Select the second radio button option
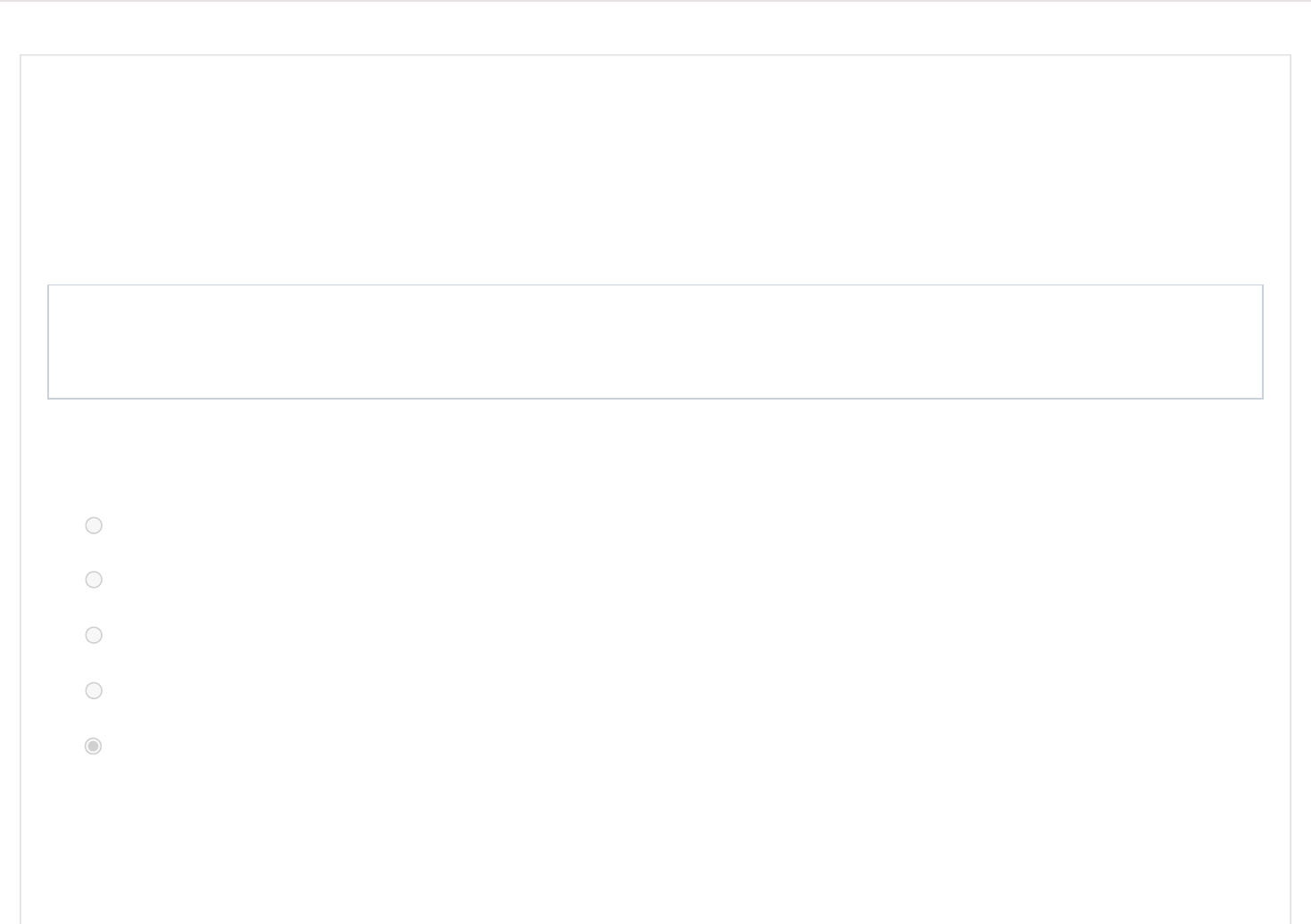 point(94,580)
